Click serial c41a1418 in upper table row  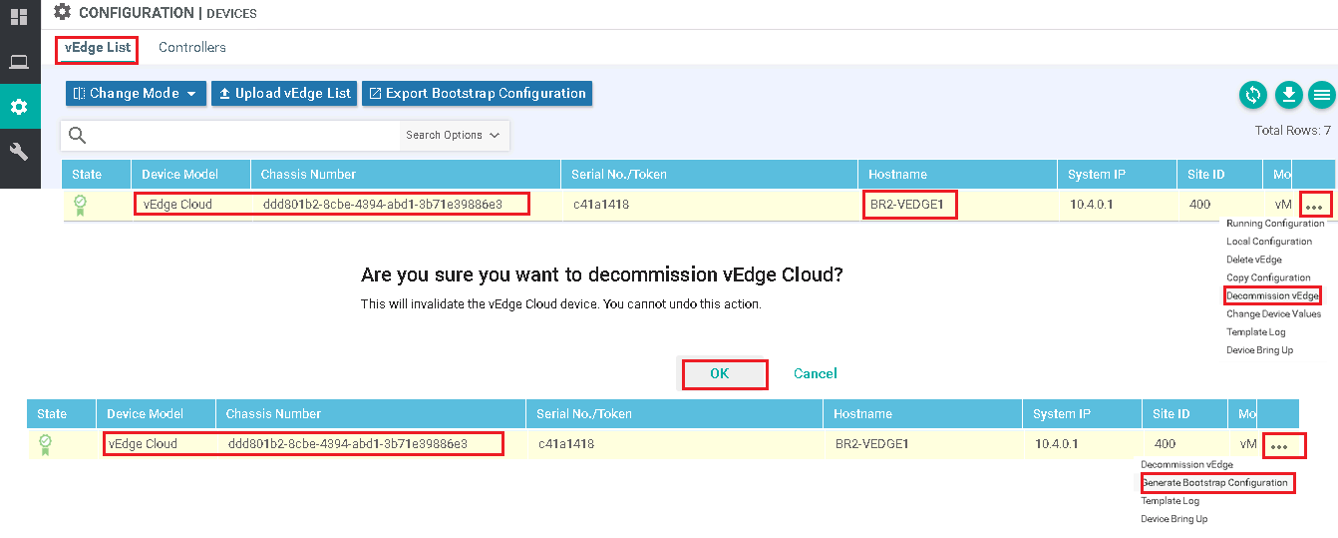(x=600, y=205)
